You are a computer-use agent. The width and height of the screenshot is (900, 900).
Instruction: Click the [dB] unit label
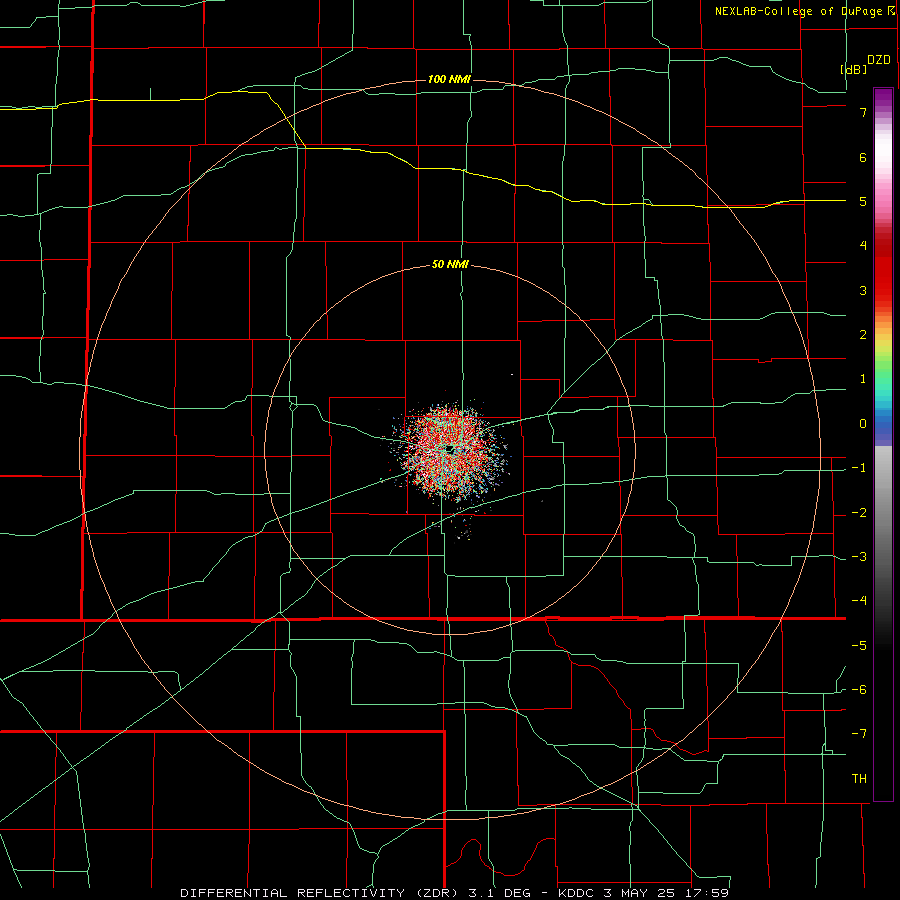click(x=854, y=69)
